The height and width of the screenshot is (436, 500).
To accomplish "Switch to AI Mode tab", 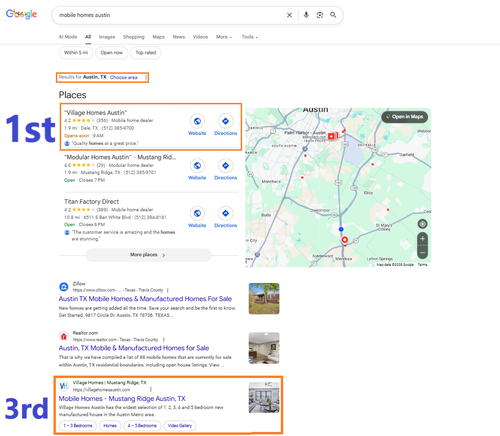I will point(68,37).
